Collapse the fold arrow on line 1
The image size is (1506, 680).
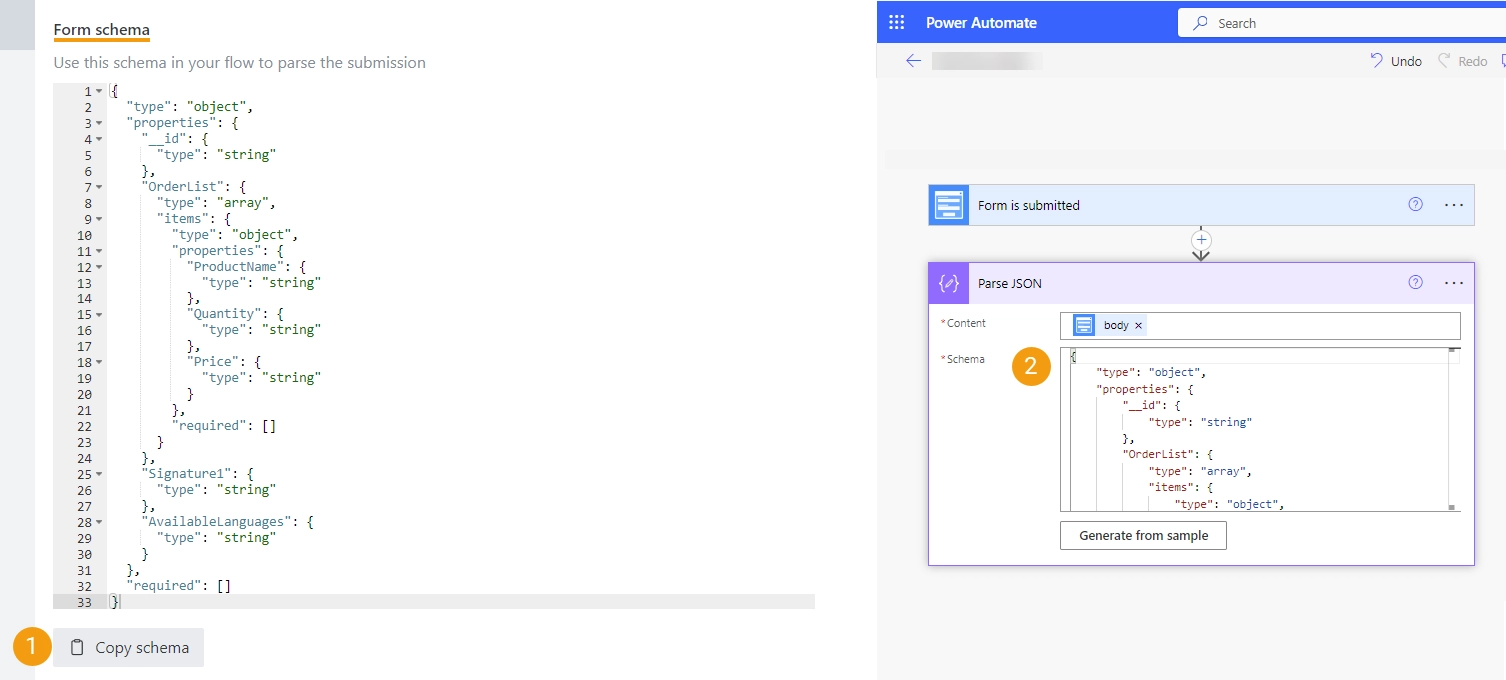tap(99, 92)
